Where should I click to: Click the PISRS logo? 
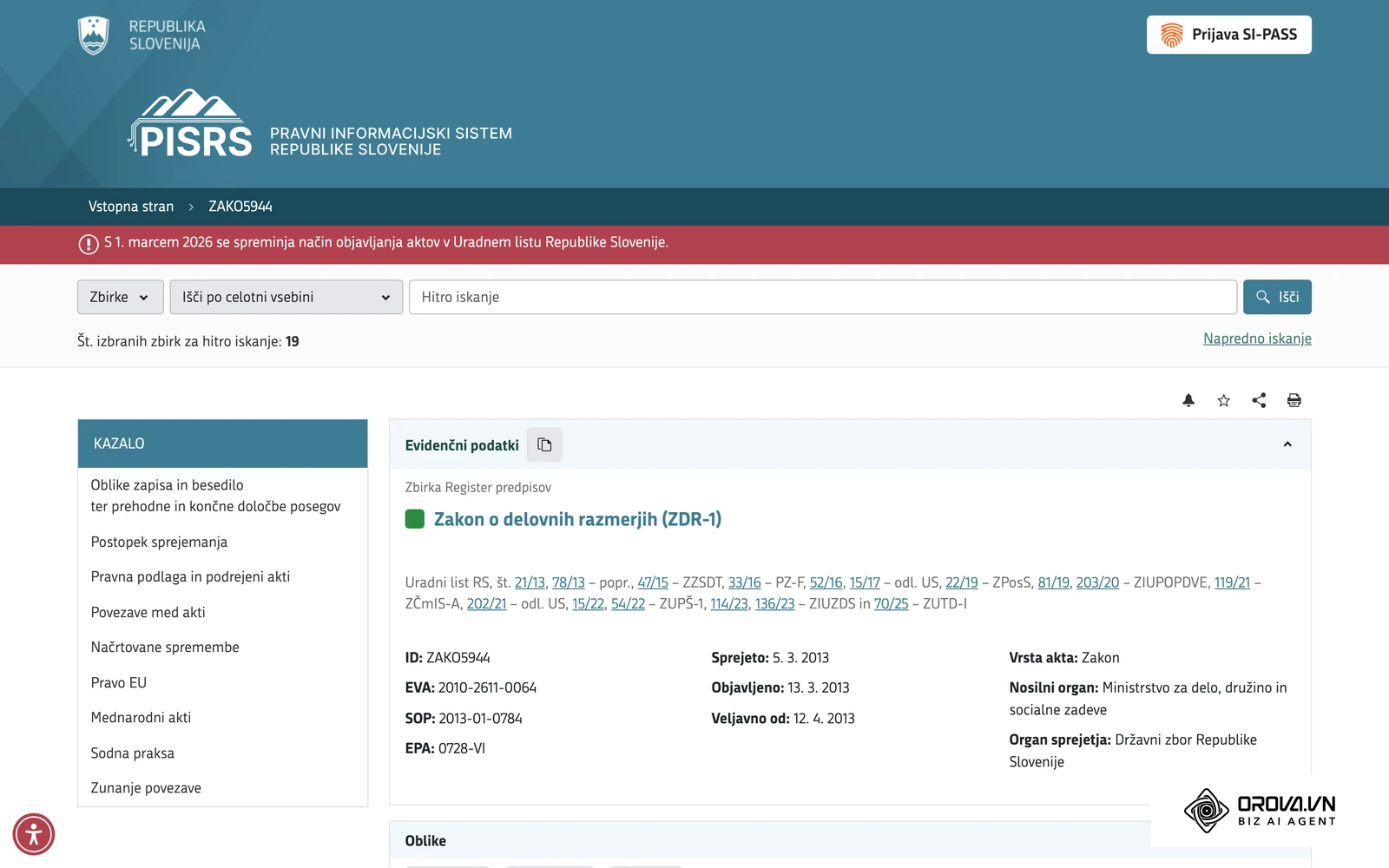click(x=191, y=124)
